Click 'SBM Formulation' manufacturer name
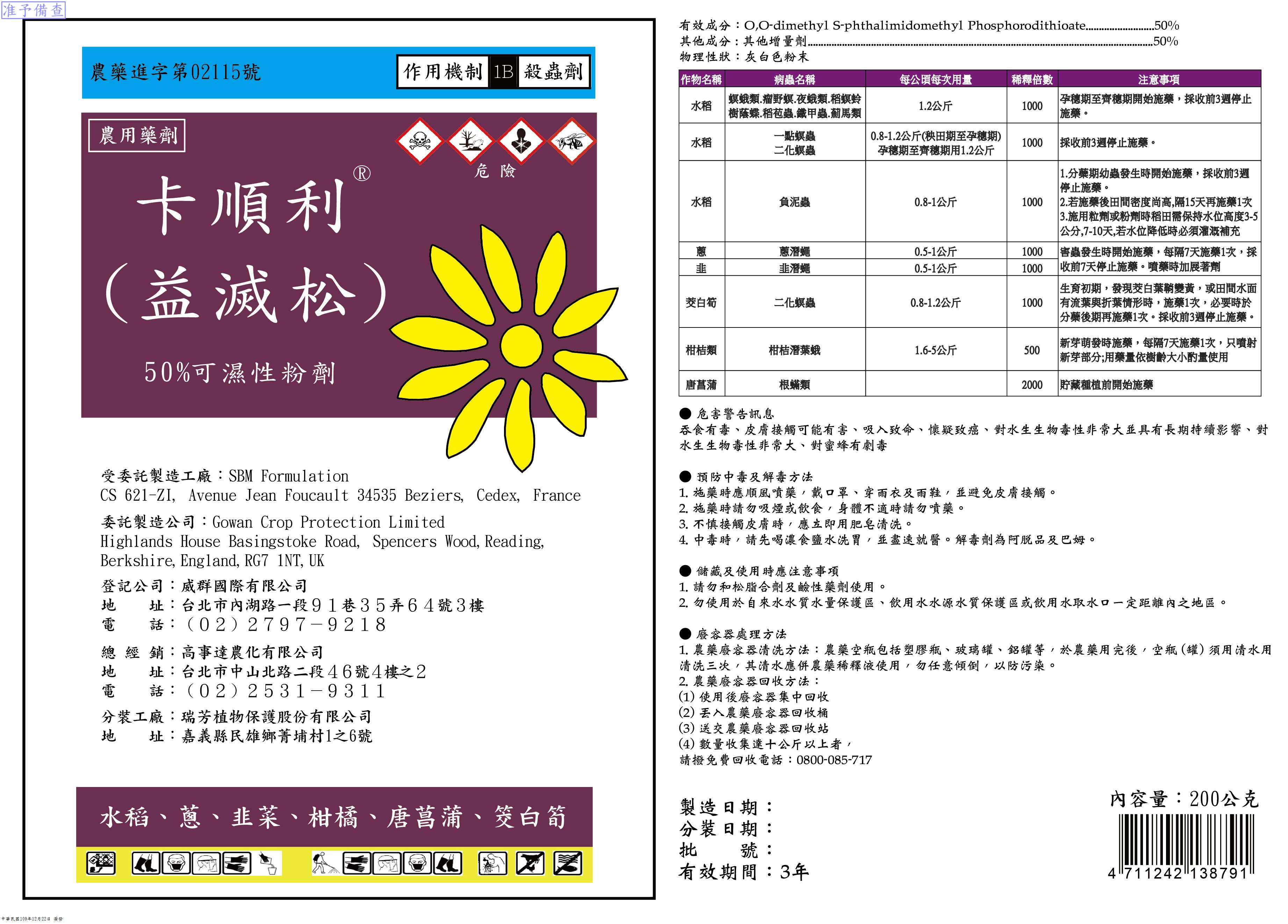Screen dimensions: 1288x924 click(288, 476)
